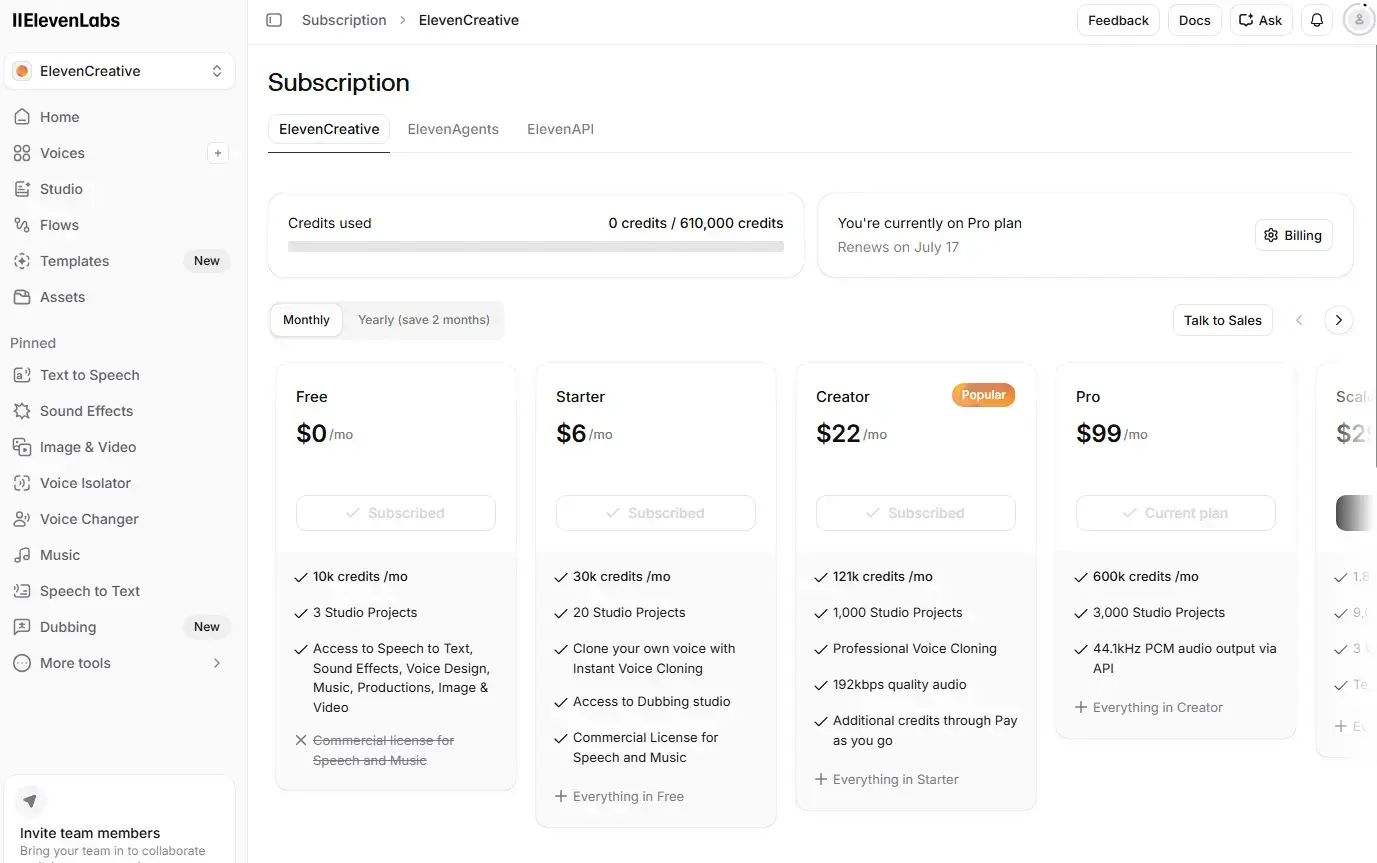The width and height of the screenshot is (1377, 863).
Task: Click the Templates icon in sidebar
Action: tap(21, 261)
